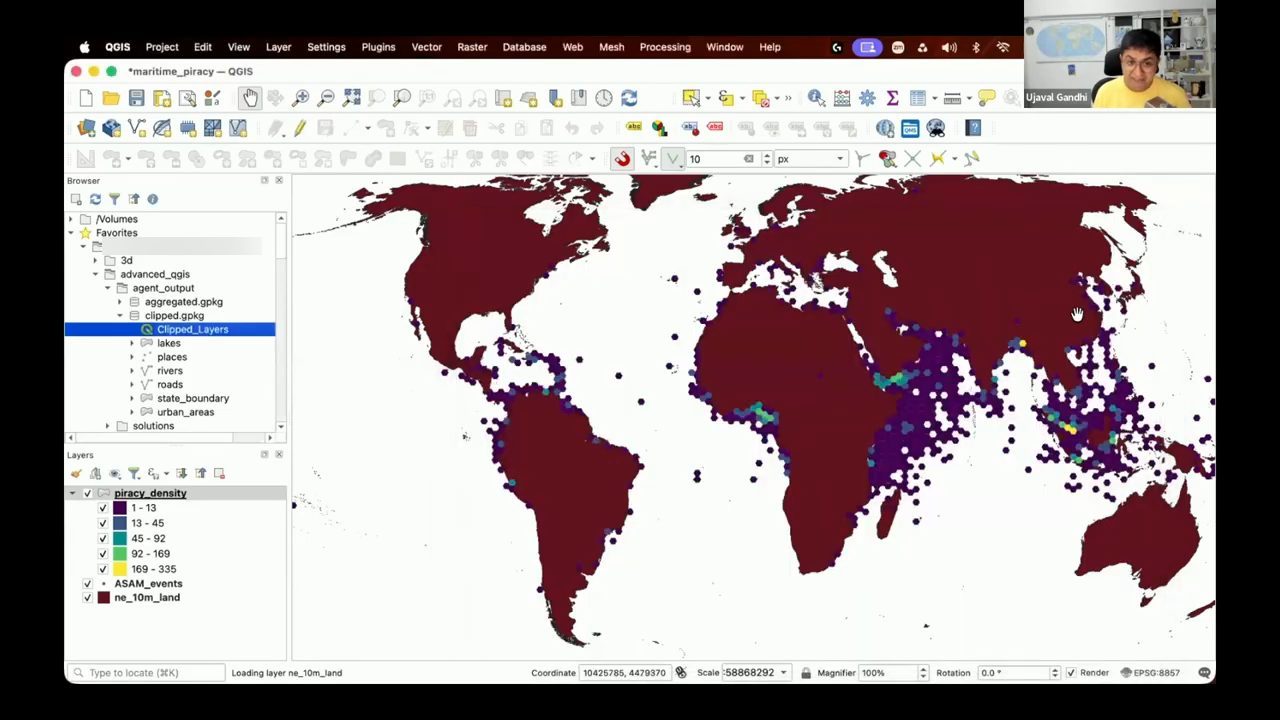Activate the Zoom Out magnifier tool
Screen dimensions: 1280x720
pyautogui.click(x=326, y=98)
